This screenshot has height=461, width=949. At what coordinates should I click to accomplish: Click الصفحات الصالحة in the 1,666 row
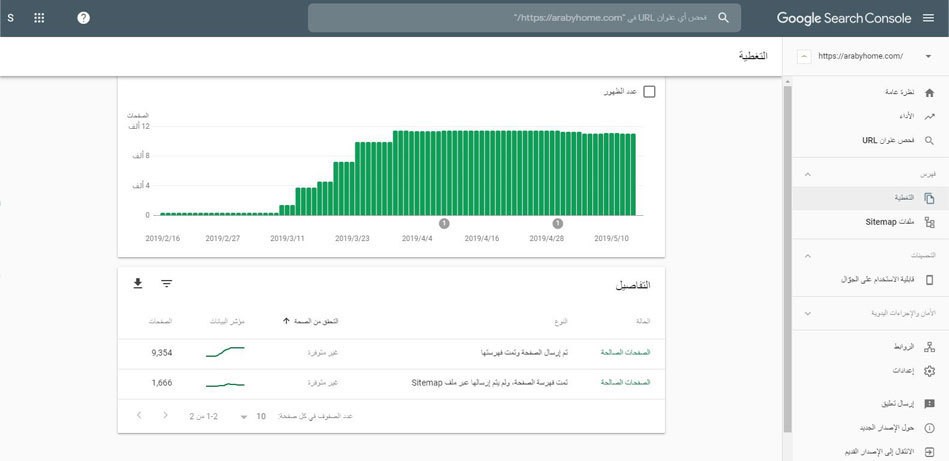click(625, 383)
